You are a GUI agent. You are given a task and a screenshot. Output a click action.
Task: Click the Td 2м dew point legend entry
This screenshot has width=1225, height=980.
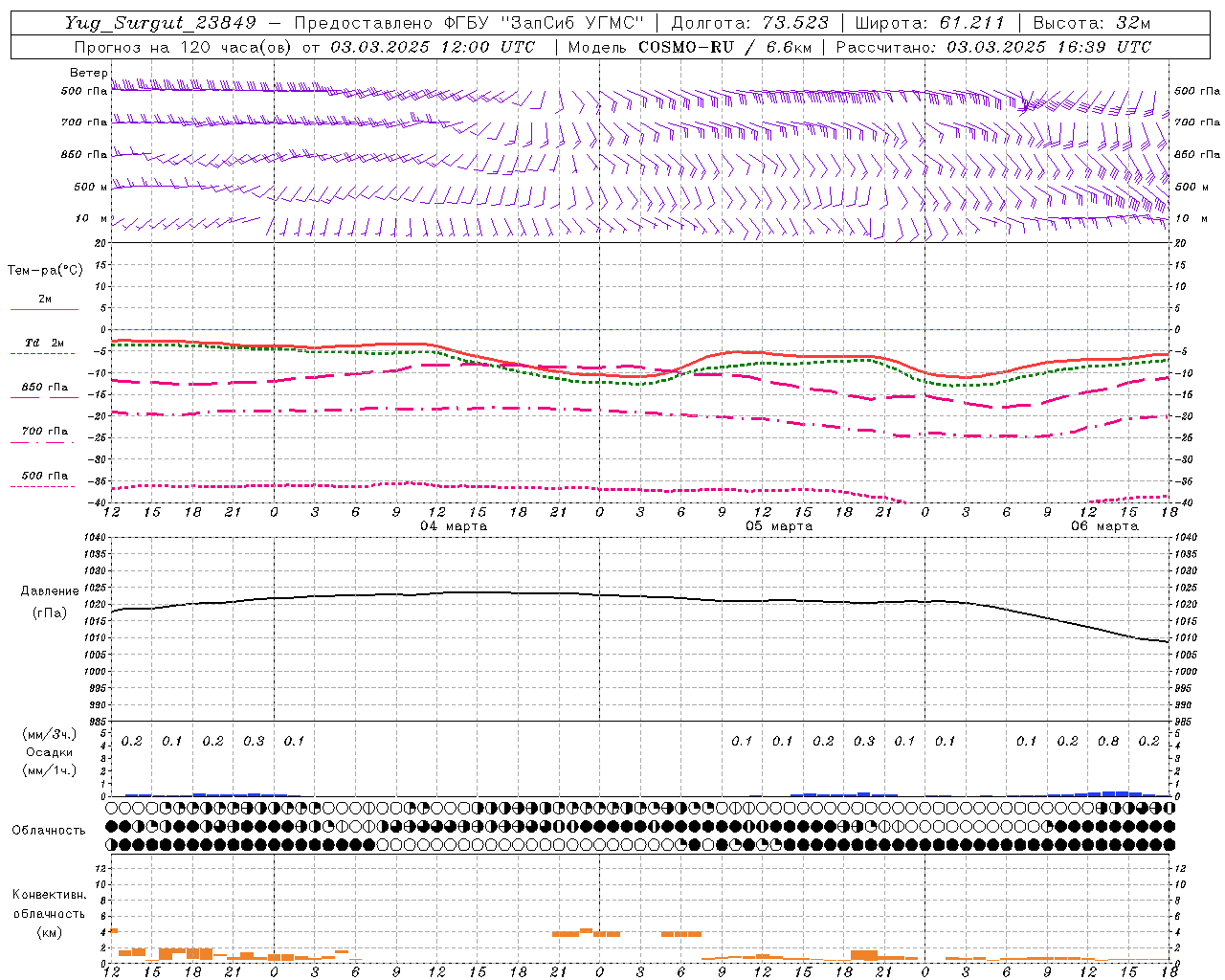(x=45, y=343)
